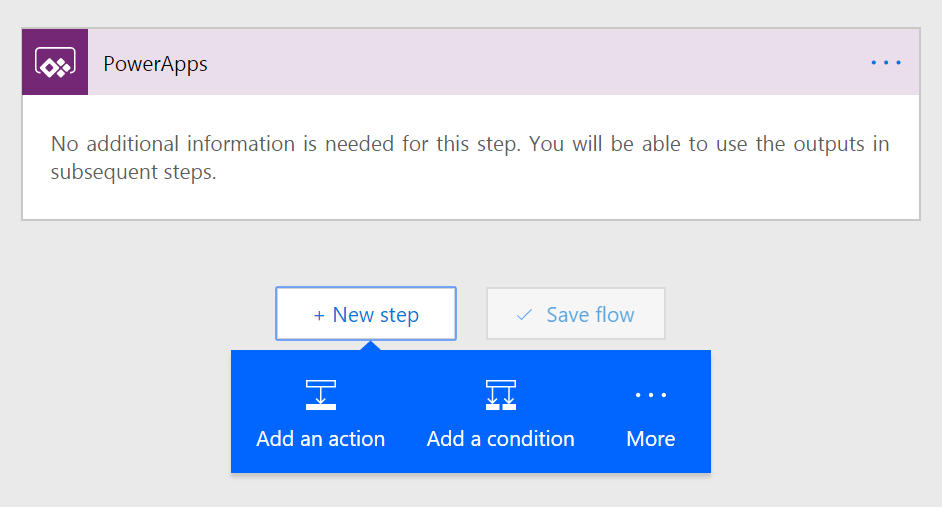Click the plus sign in New step

coord(319,315)
